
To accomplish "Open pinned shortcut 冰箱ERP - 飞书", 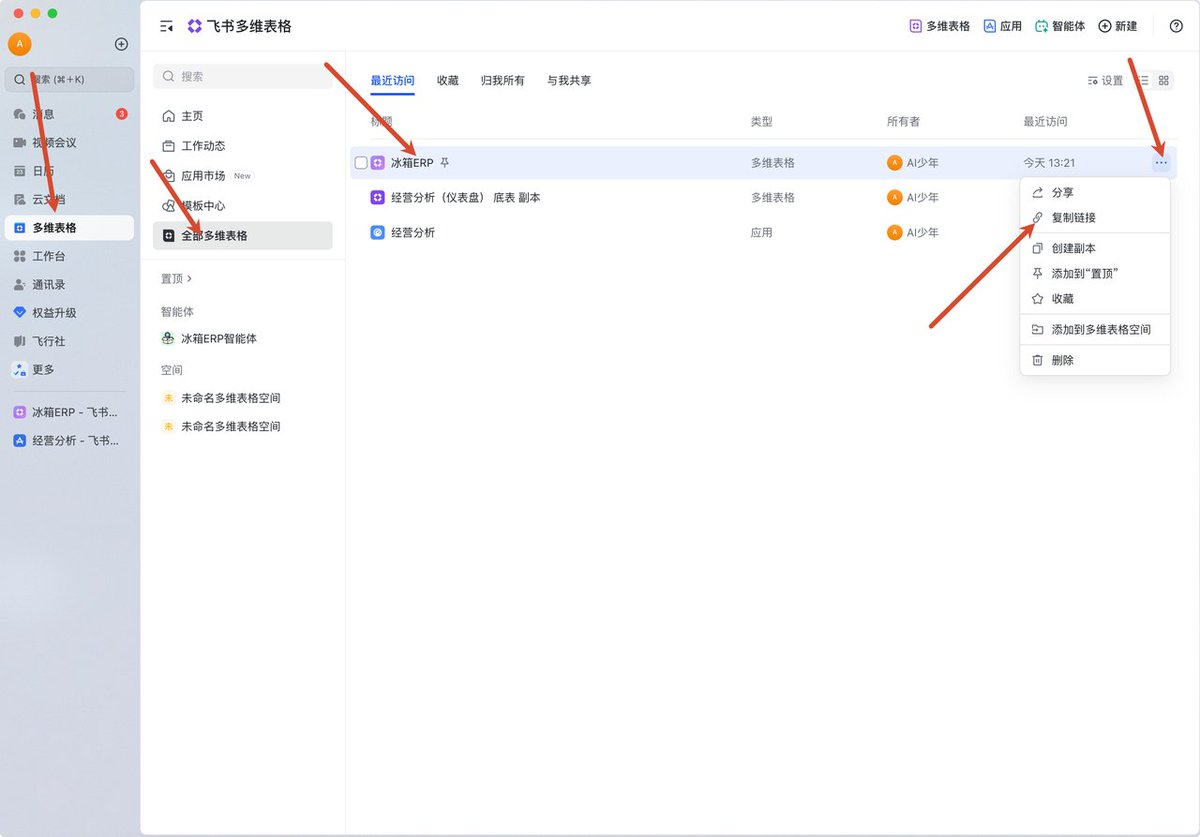I will coord(69,412).
